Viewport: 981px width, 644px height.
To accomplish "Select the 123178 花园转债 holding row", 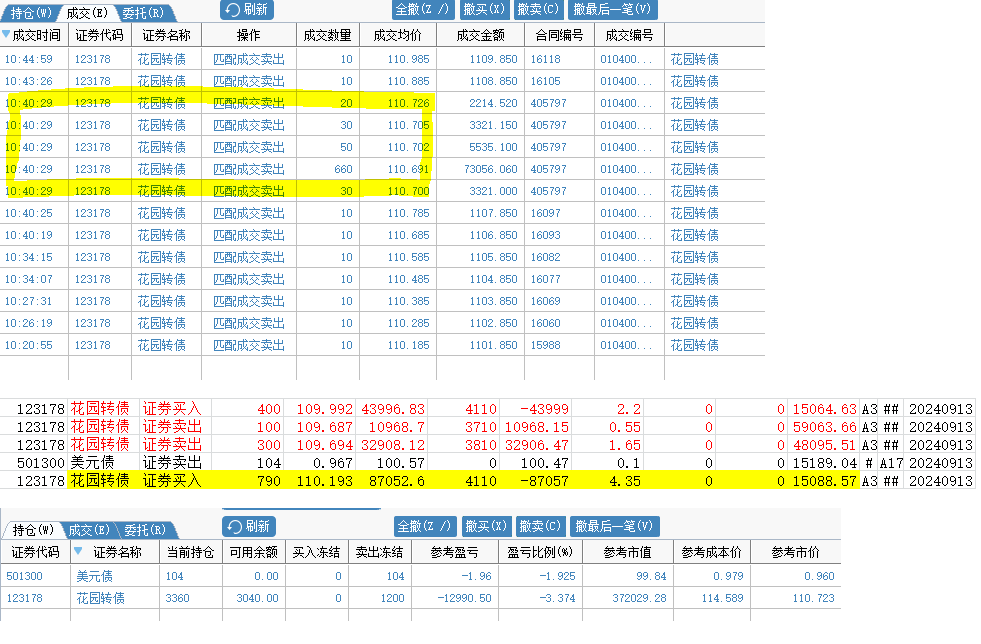I will (420, 598).
